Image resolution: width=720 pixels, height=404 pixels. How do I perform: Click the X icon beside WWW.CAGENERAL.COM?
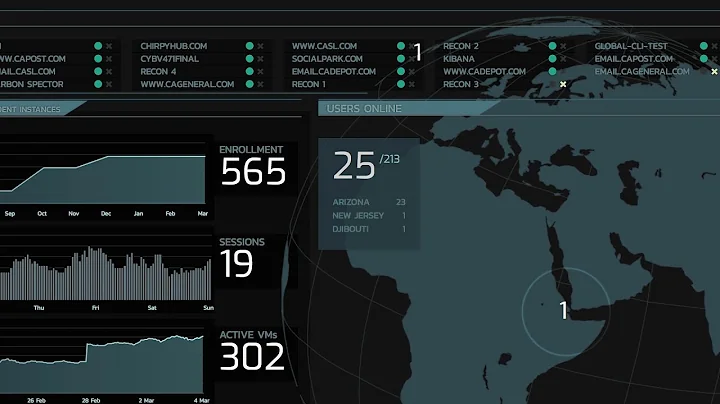coord(260,84)
